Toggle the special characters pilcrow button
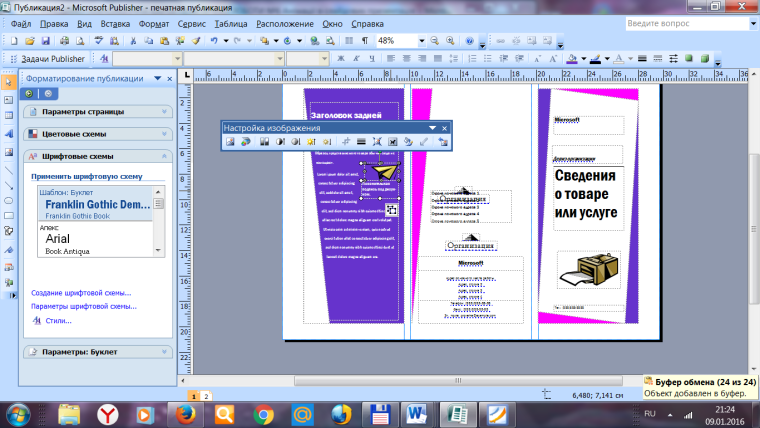Screen dimensions: 760x428 coord(364,41)
